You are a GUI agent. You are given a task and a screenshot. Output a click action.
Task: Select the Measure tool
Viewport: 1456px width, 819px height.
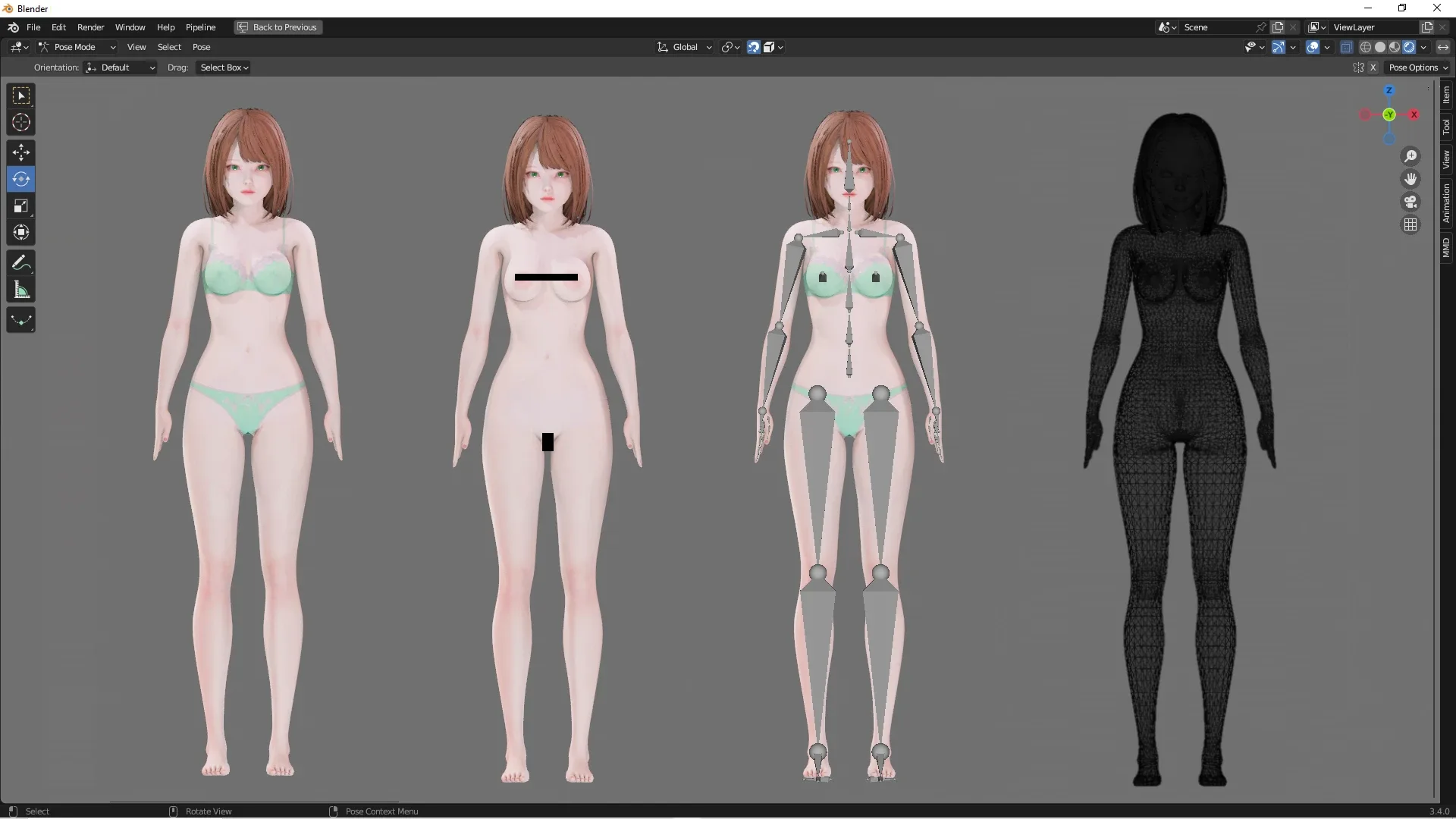[20, 290]
